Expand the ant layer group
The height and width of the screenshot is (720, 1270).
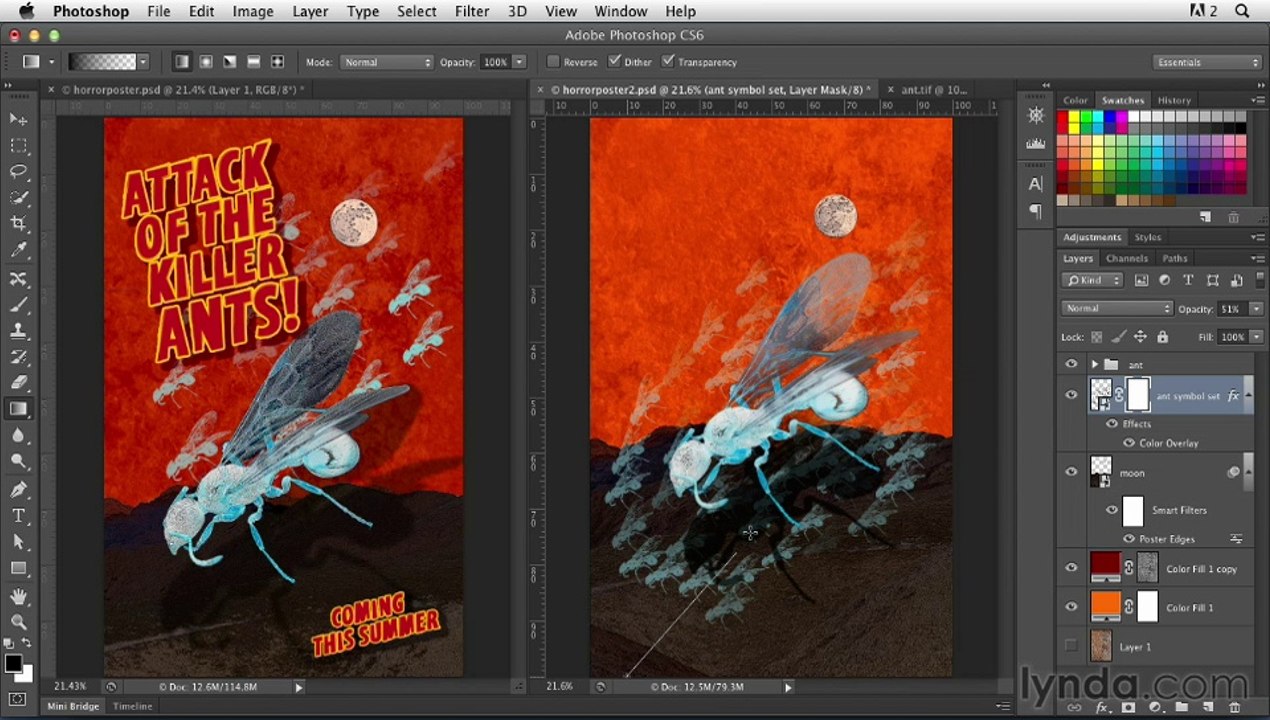1094,365
